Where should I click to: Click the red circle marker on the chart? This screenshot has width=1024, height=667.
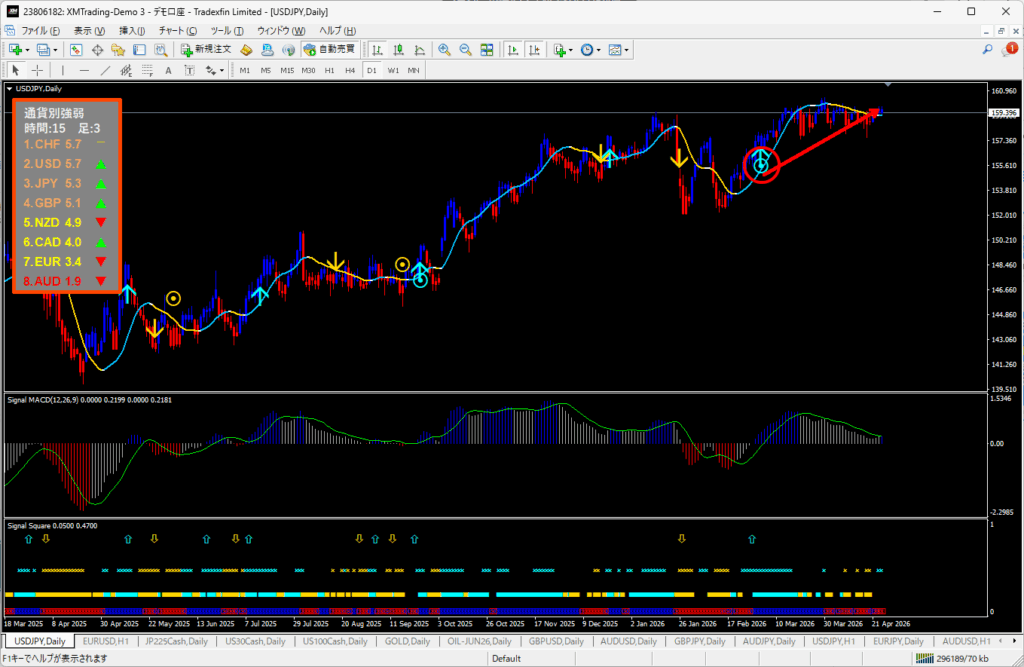[761, 164]
